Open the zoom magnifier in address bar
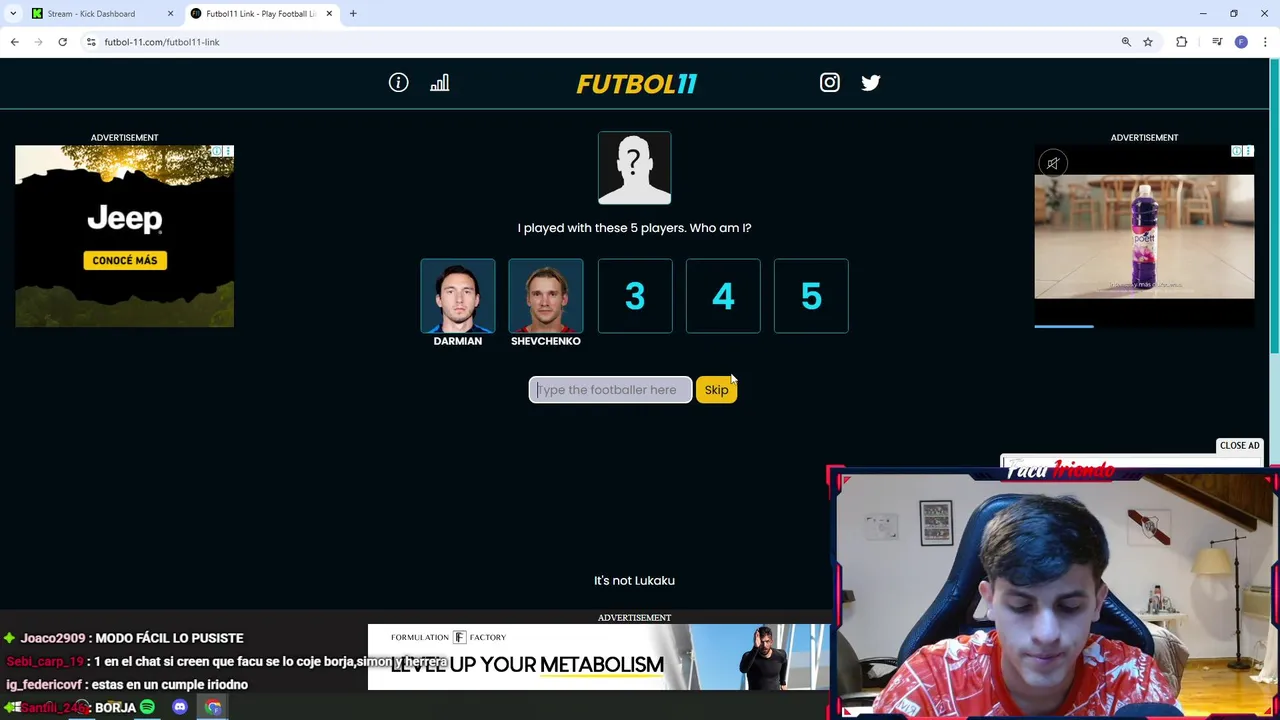 point(1126,42)
